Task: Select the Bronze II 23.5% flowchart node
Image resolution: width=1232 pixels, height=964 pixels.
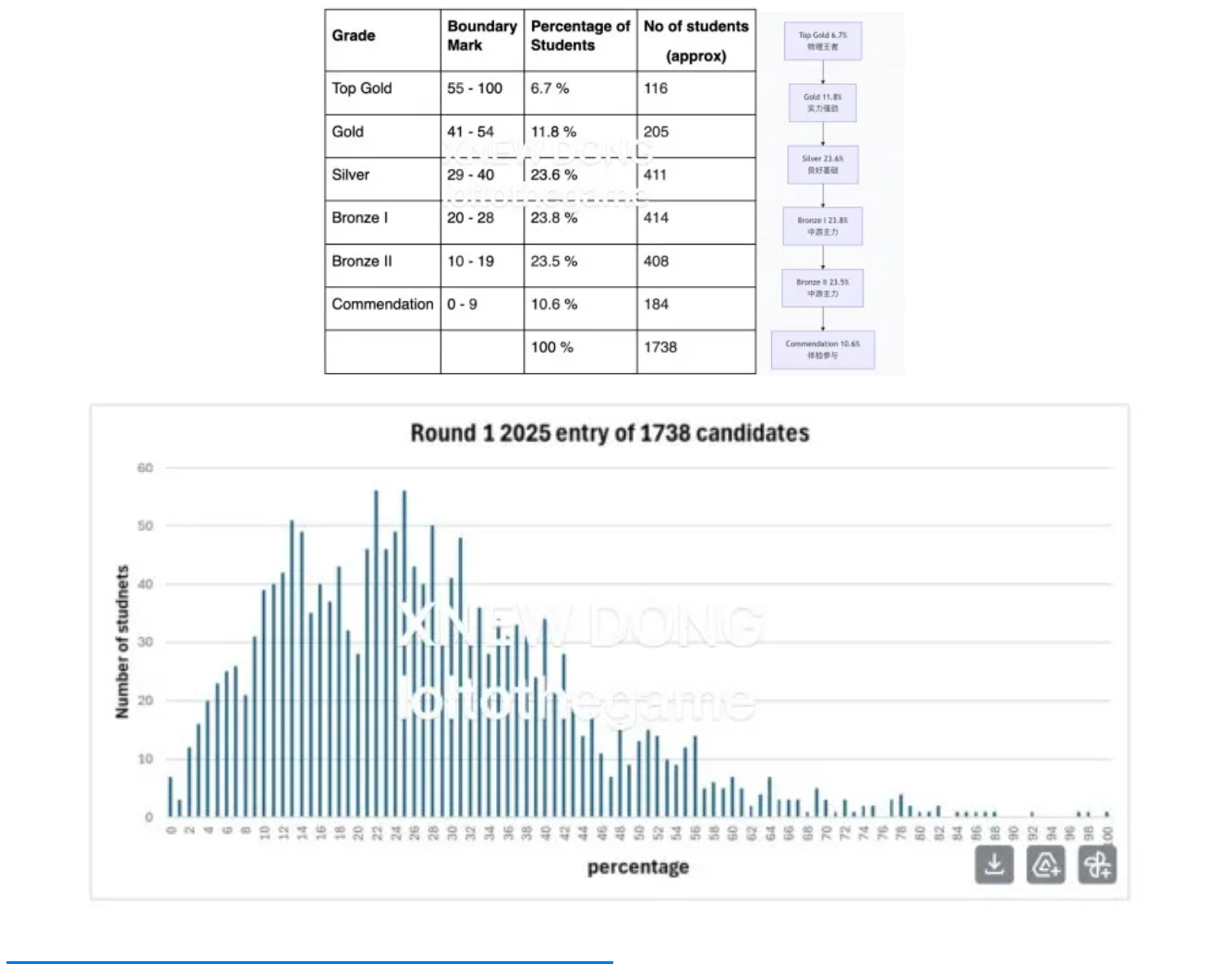Action: (x=822, y=288)
